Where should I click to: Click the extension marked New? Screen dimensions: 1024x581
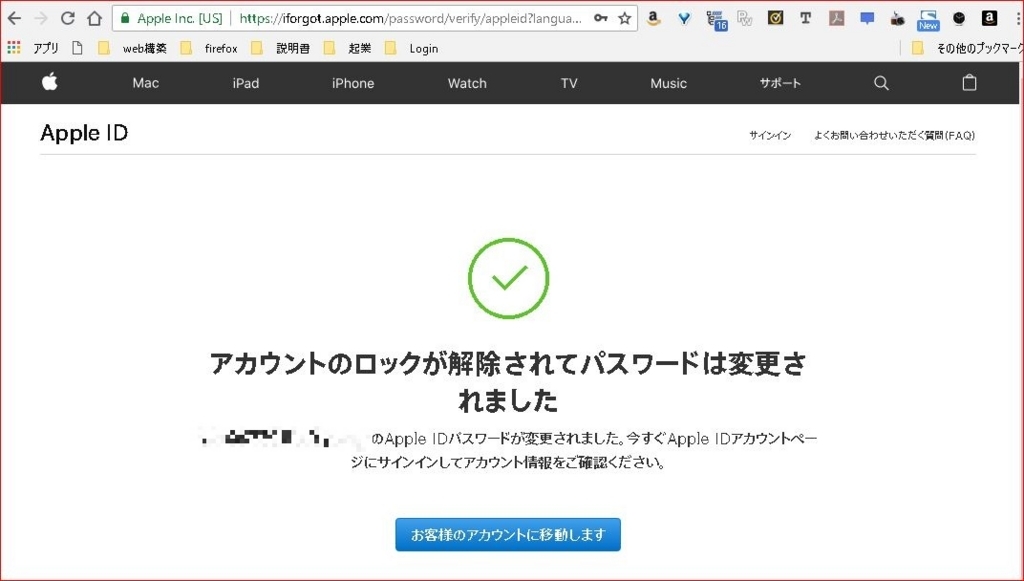tap(928, 20)
